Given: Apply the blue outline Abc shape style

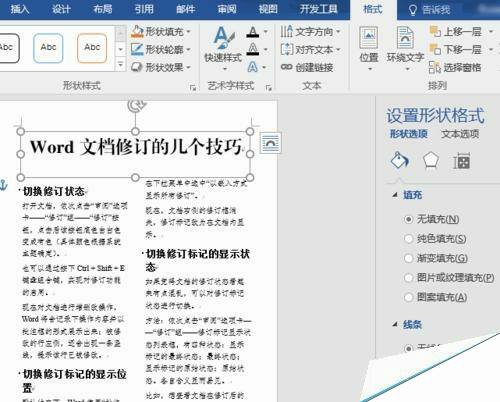Looking at the screenshot, I should pyautogui.click(x=48, y=48).
